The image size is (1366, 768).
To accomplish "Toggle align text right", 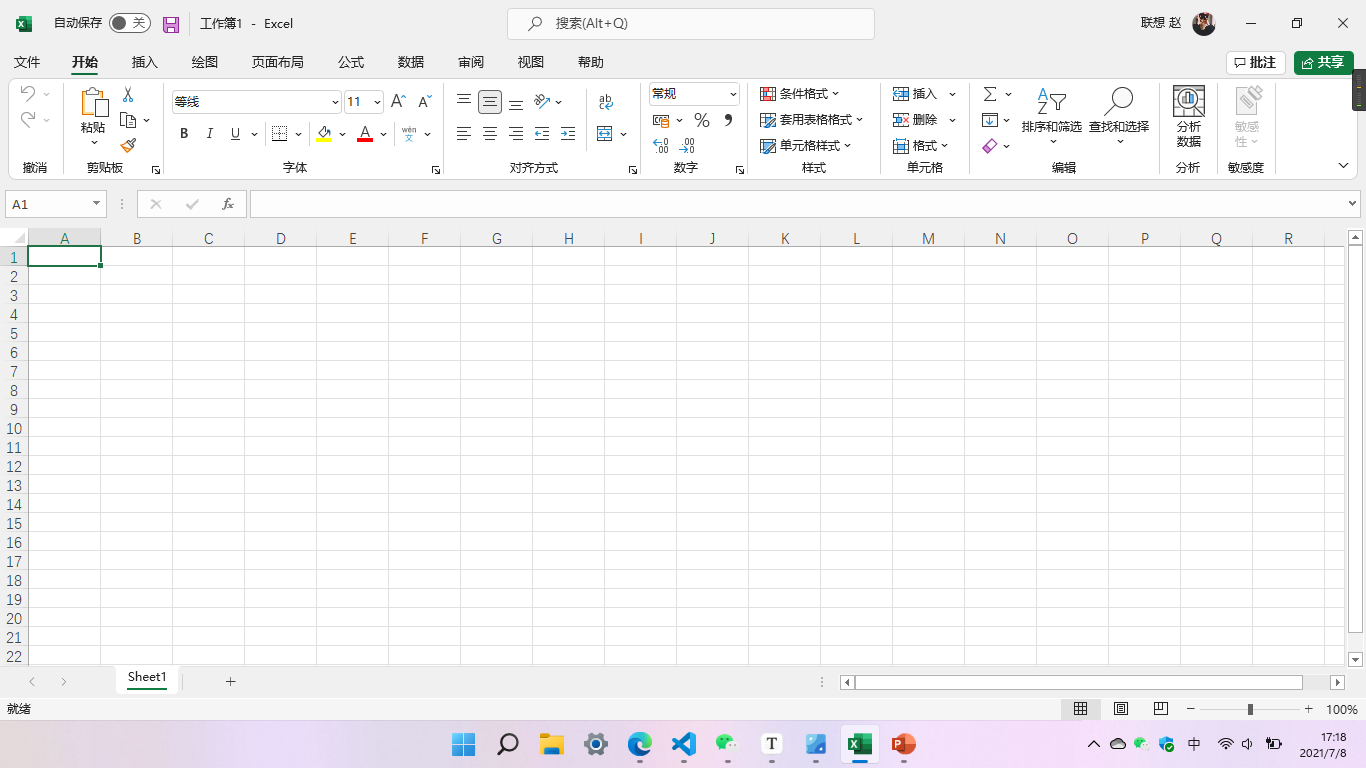I will (x=516, y=133).
